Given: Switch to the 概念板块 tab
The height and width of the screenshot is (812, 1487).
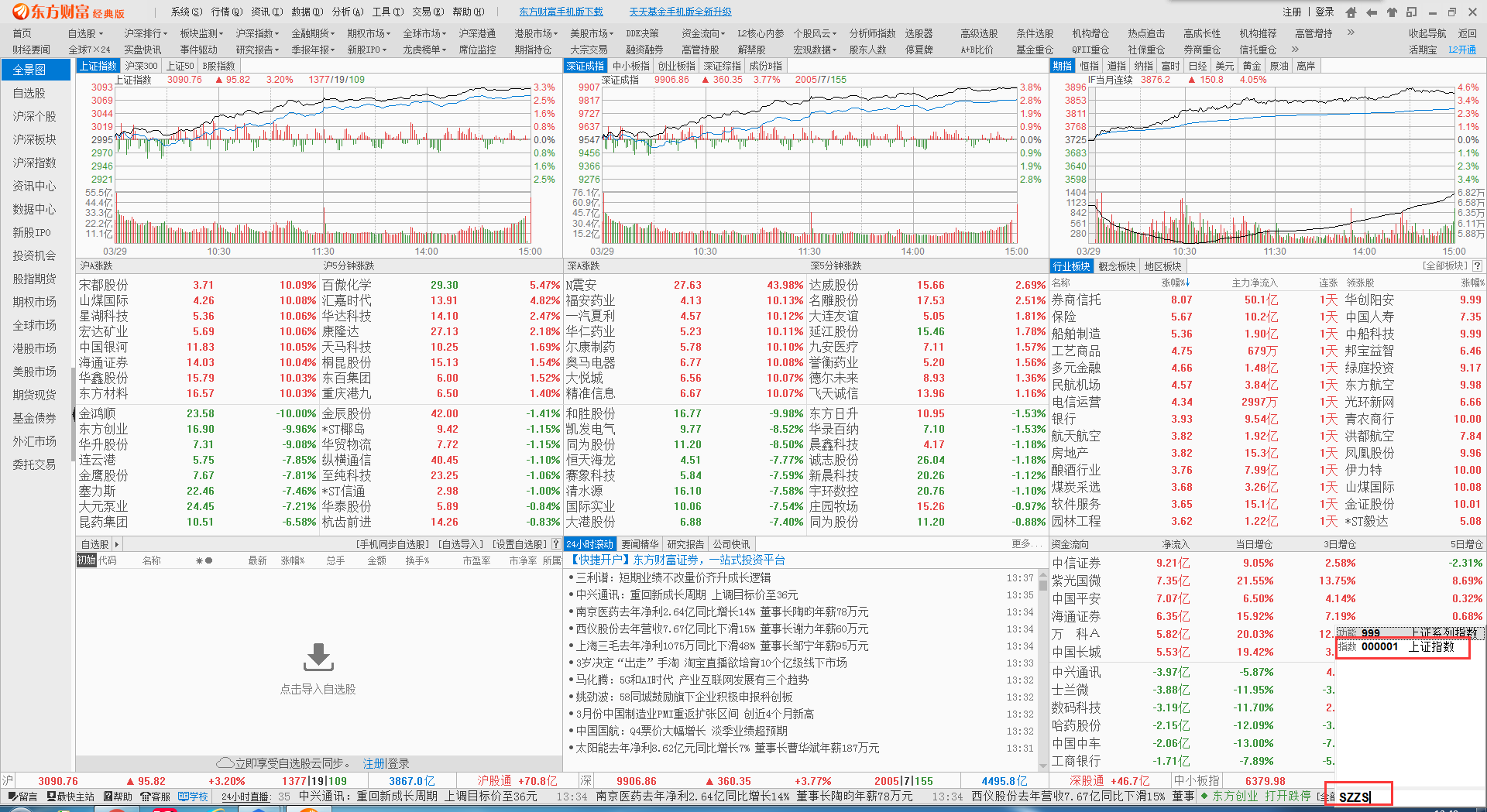Looking at the screenshot, I should (1117, 266).
